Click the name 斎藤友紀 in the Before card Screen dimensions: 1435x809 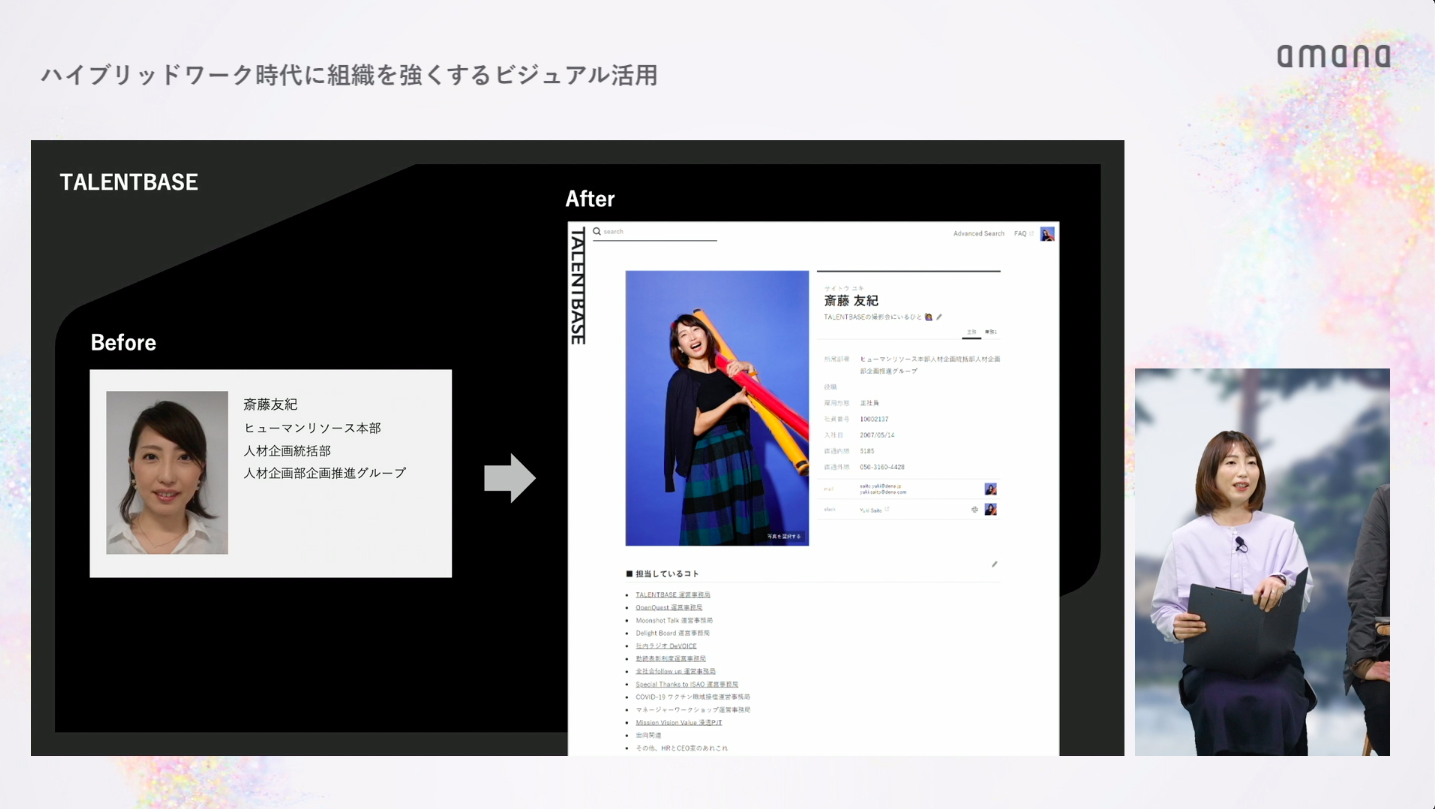tap(271, 404)
